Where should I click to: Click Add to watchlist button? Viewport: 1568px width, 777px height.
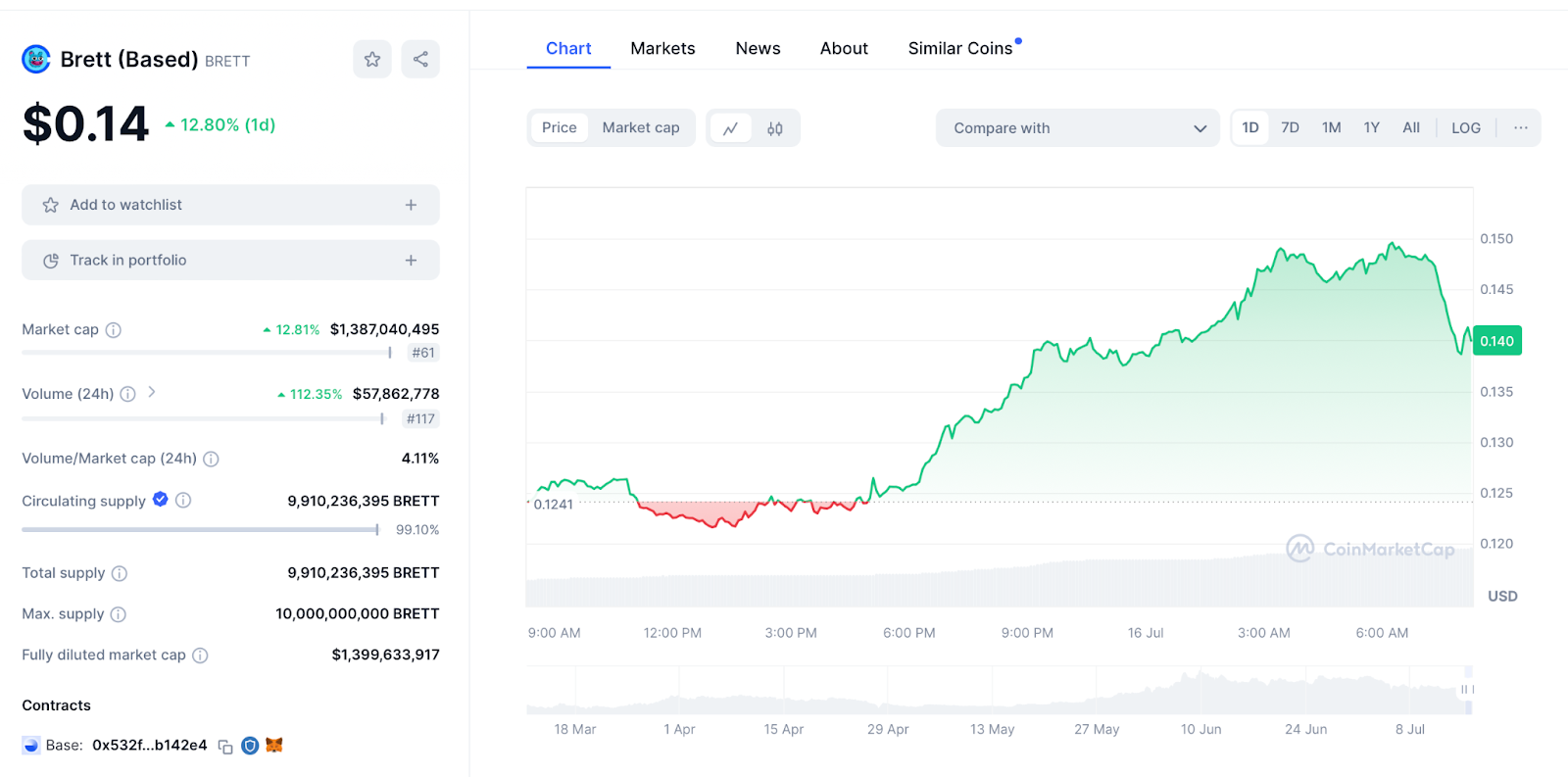click(x=230, y=205)
